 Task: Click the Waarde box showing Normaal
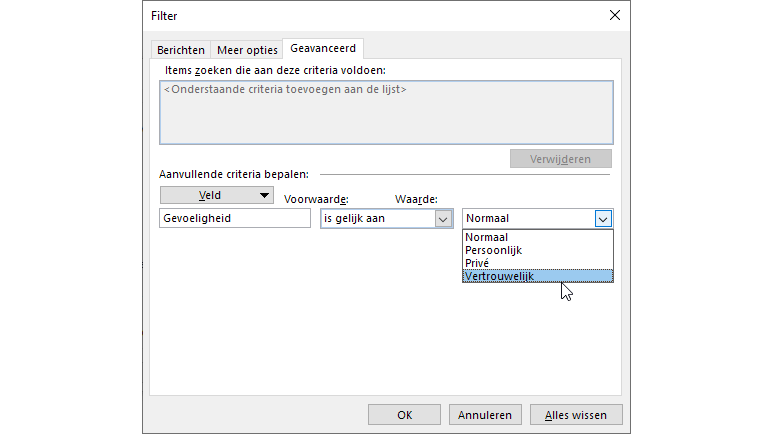[527, 218]
